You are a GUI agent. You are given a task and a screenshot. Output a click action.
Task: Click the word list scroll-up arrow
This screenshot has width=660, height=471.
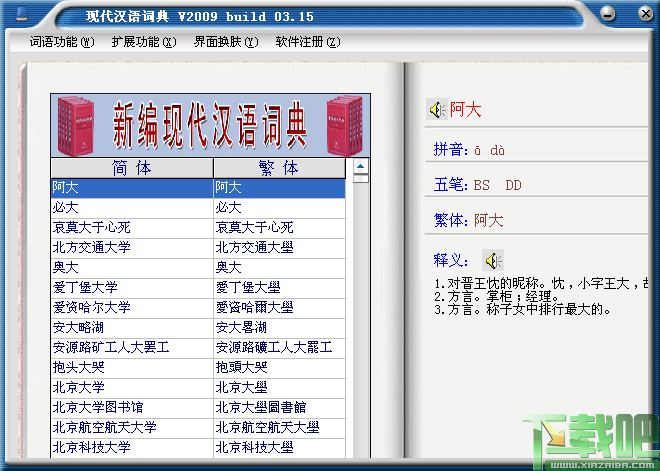tap(360, 166)
